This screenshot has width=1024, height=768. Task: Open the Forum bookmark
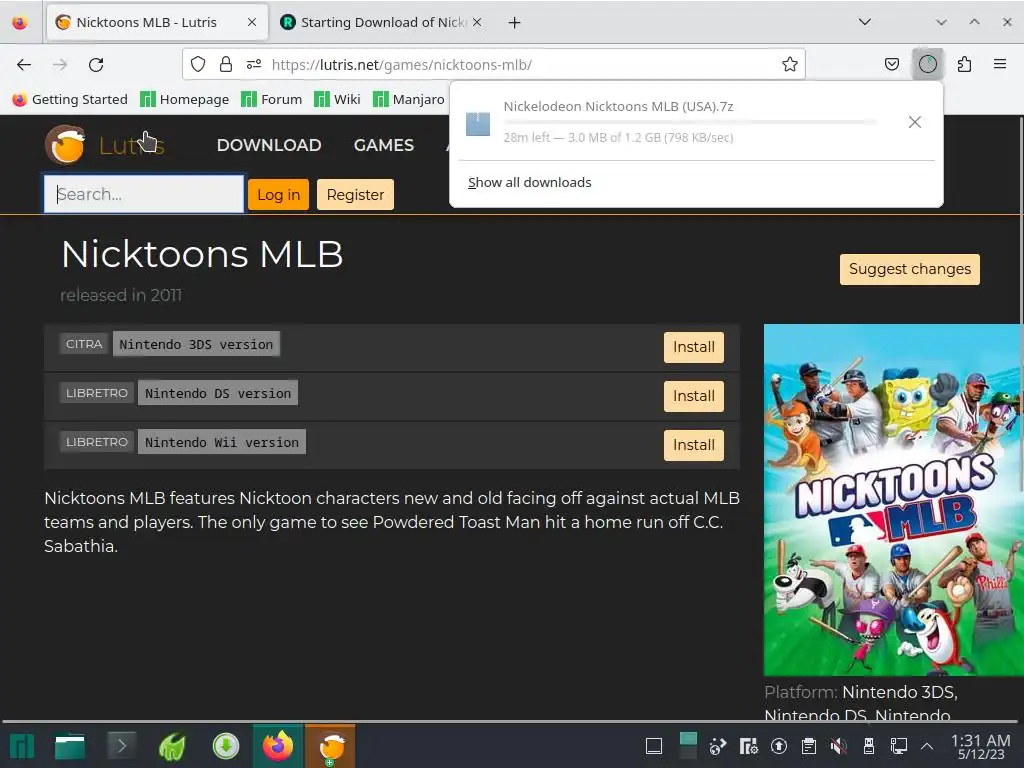272,99
